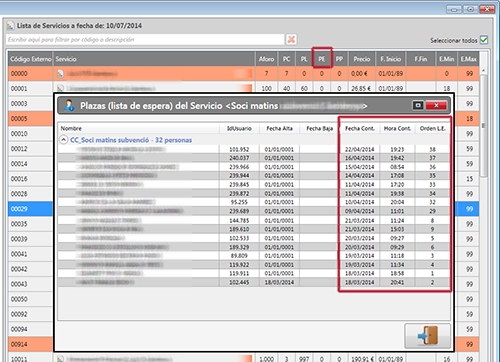
Task: Clear the service filter with red X icon
Action: (x=291, y=39)
